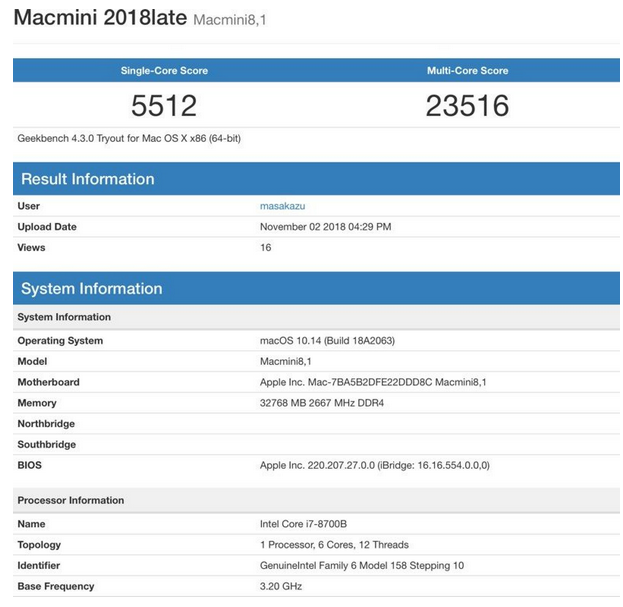Select the Apple Inc. 220.207.27.0.0 BIOS value
Viewport: 623px width, 607px height.
[x=375, y=465]
